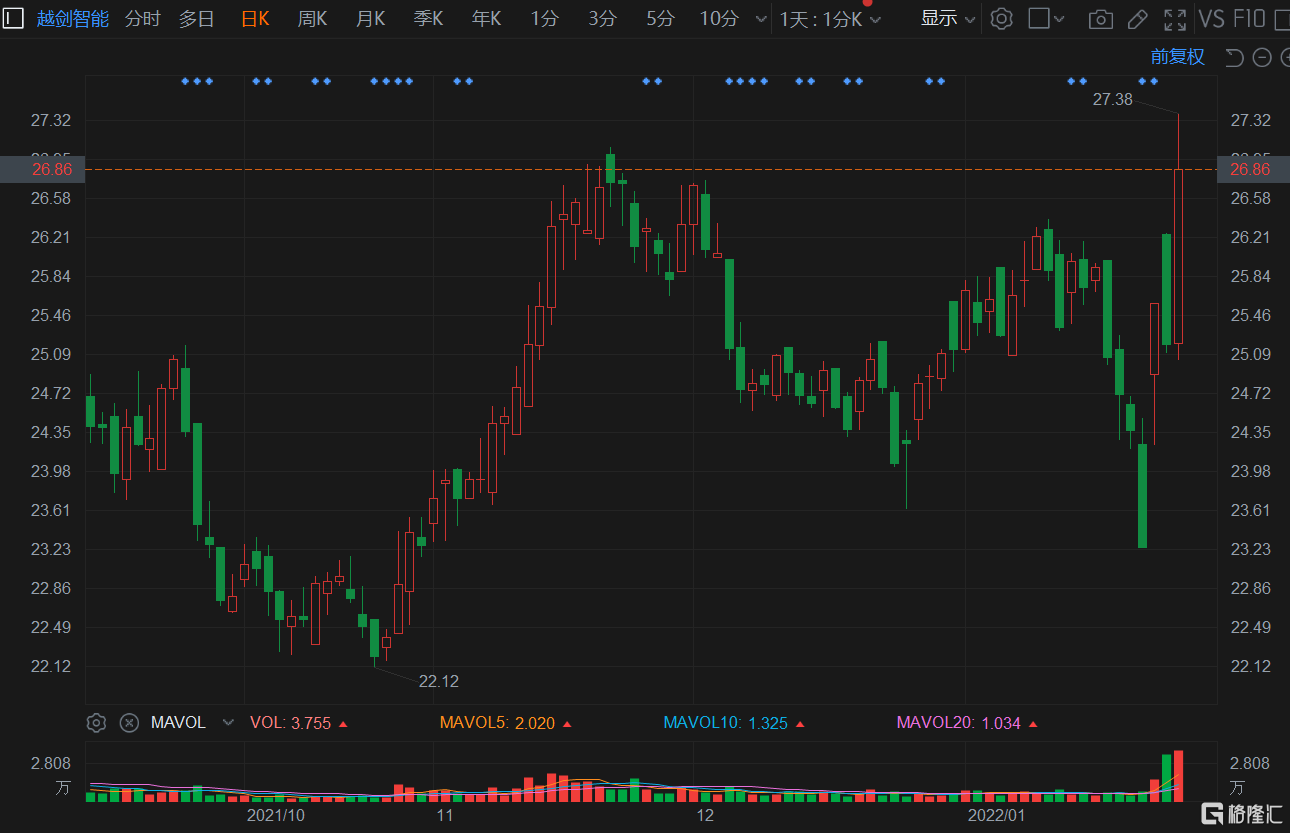This screenshot has width=1290, height=833.
Task: Click the 2021/10 date axis label
Action: [x=275, y=816]
